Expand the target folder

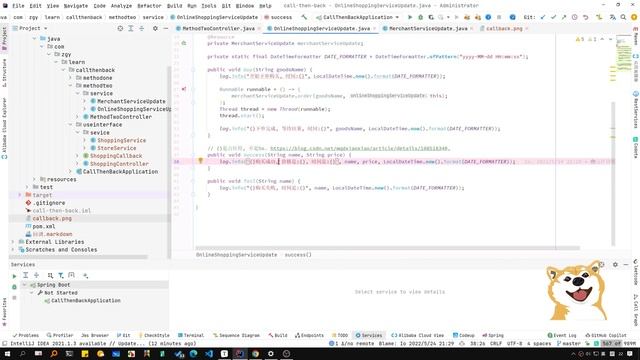point(20,195)
